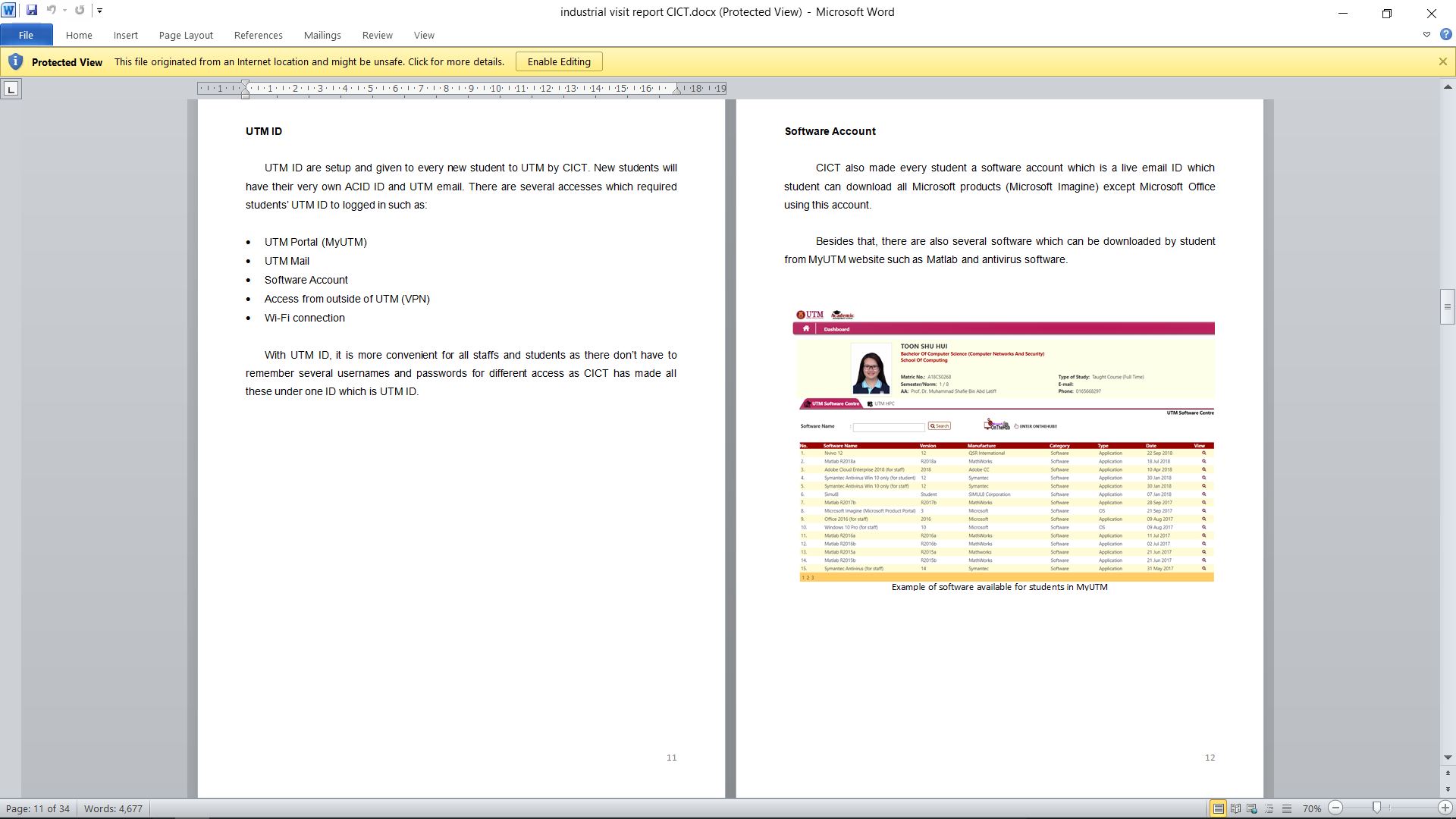
Task: Open the References ribbon tab
Action: [x=258, y=35]
